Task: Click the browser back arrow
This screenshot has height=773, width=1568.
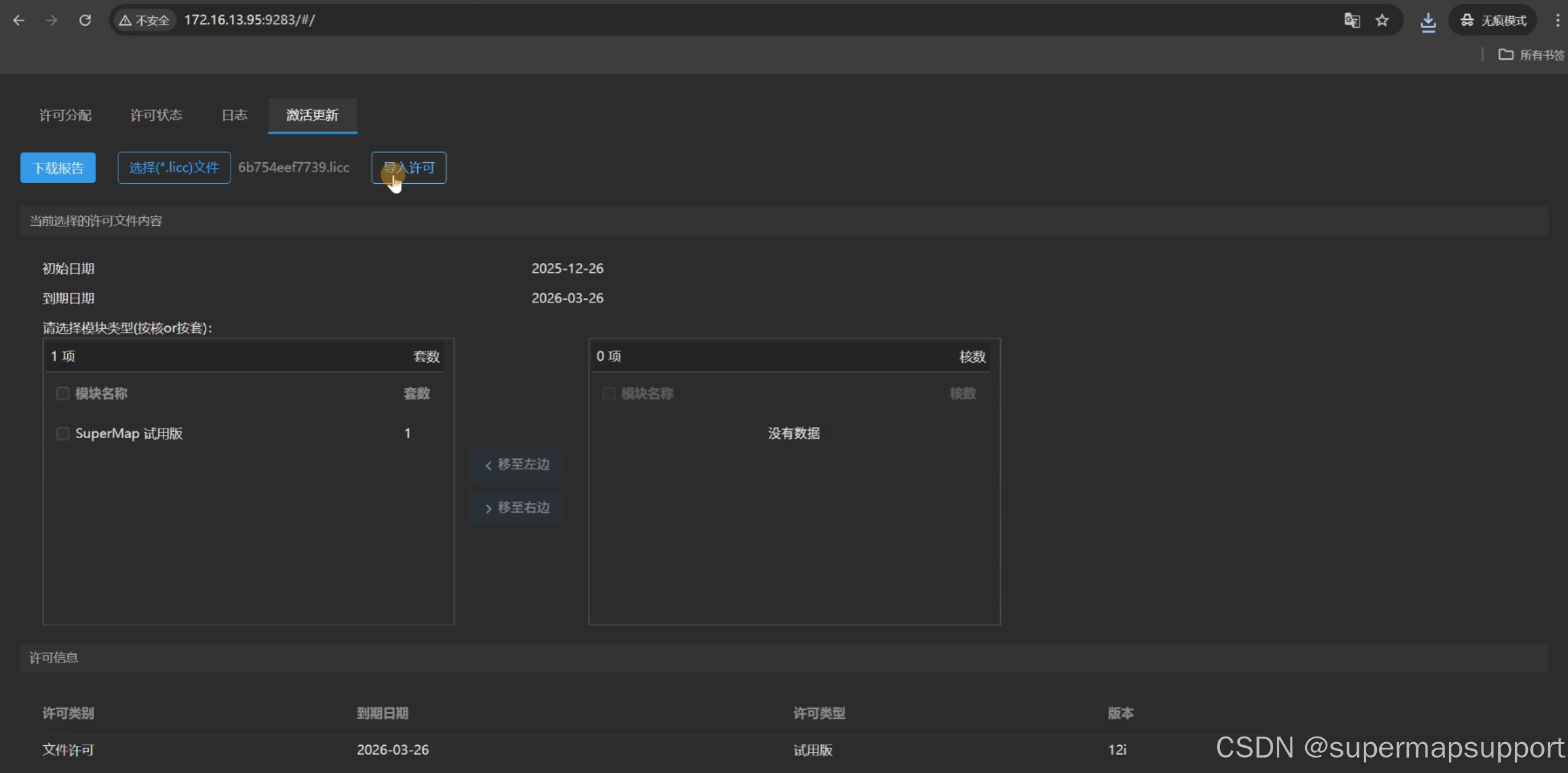Action: pos(19,20)
